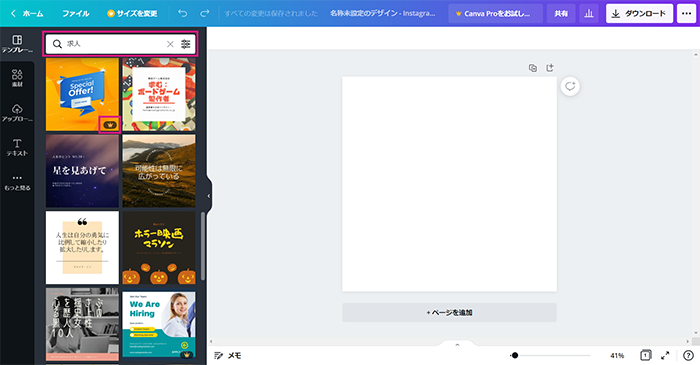Click the template panel scrollbar

point(203,246)
